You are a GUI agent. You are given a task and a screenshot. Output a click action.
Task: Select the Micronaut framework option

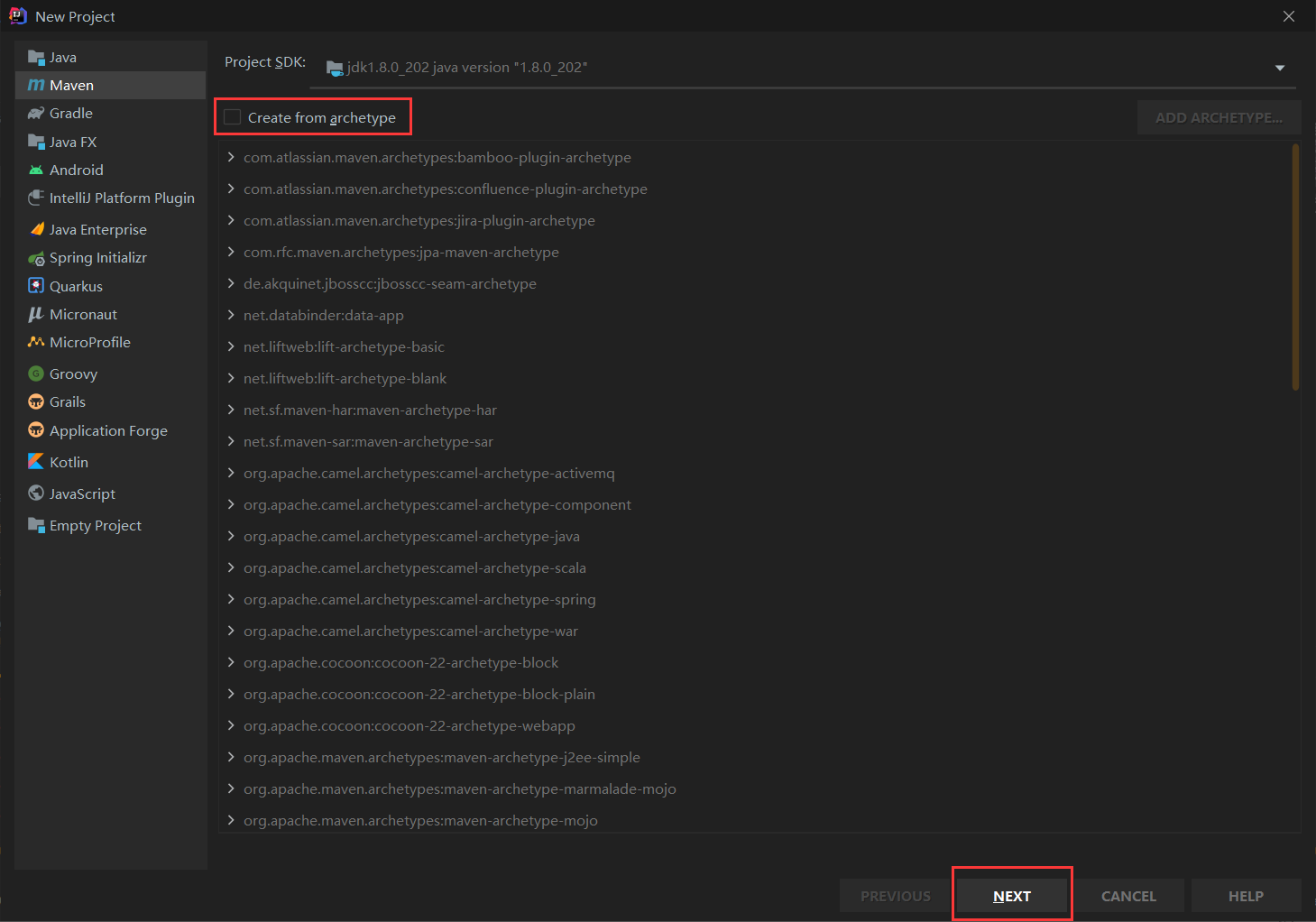83,314
